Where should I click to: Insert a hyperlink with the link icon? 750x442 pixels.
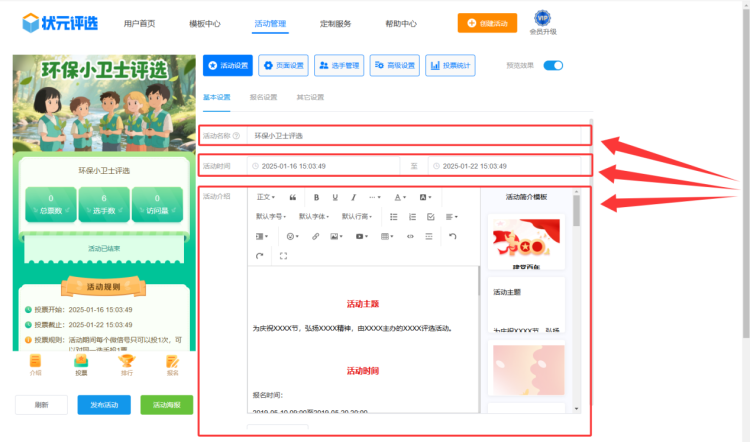316,236
